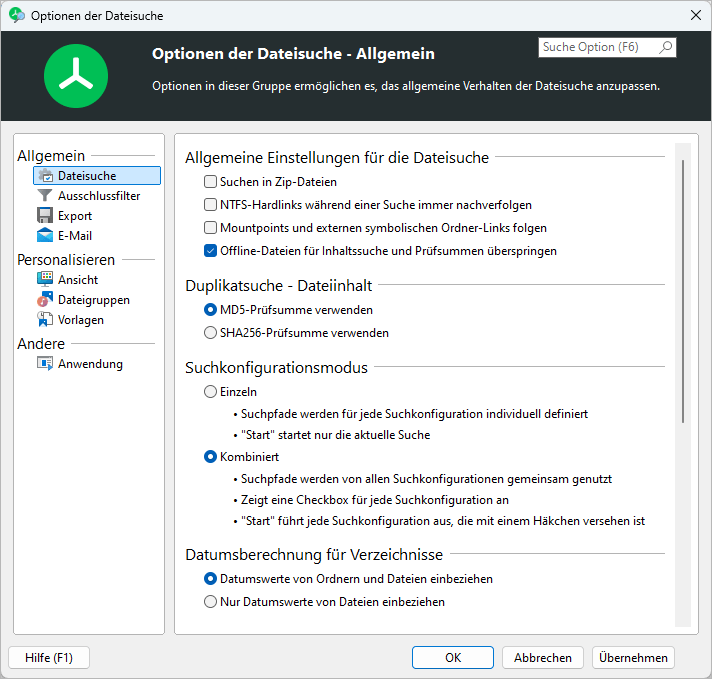Image resolution: width=712 pixels, height=679 pixels.
Task: Select SHA256-Prüfsumme verwenden radio button
Action: coord(210,333)
